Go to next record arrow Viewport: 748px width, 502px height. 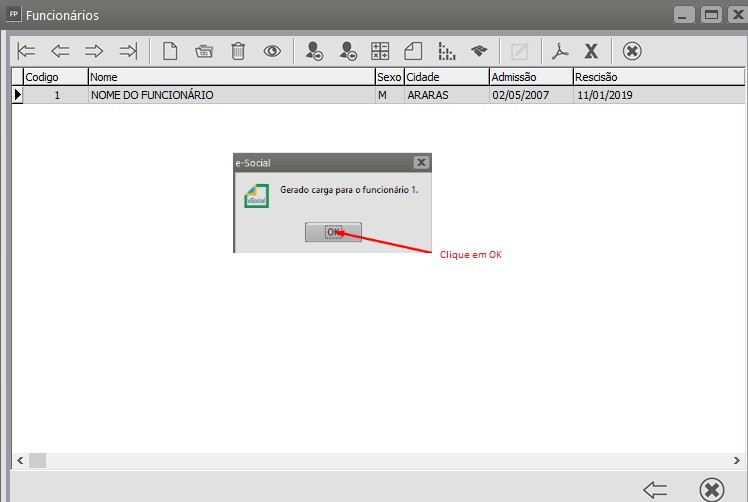[x=94, y=51]
